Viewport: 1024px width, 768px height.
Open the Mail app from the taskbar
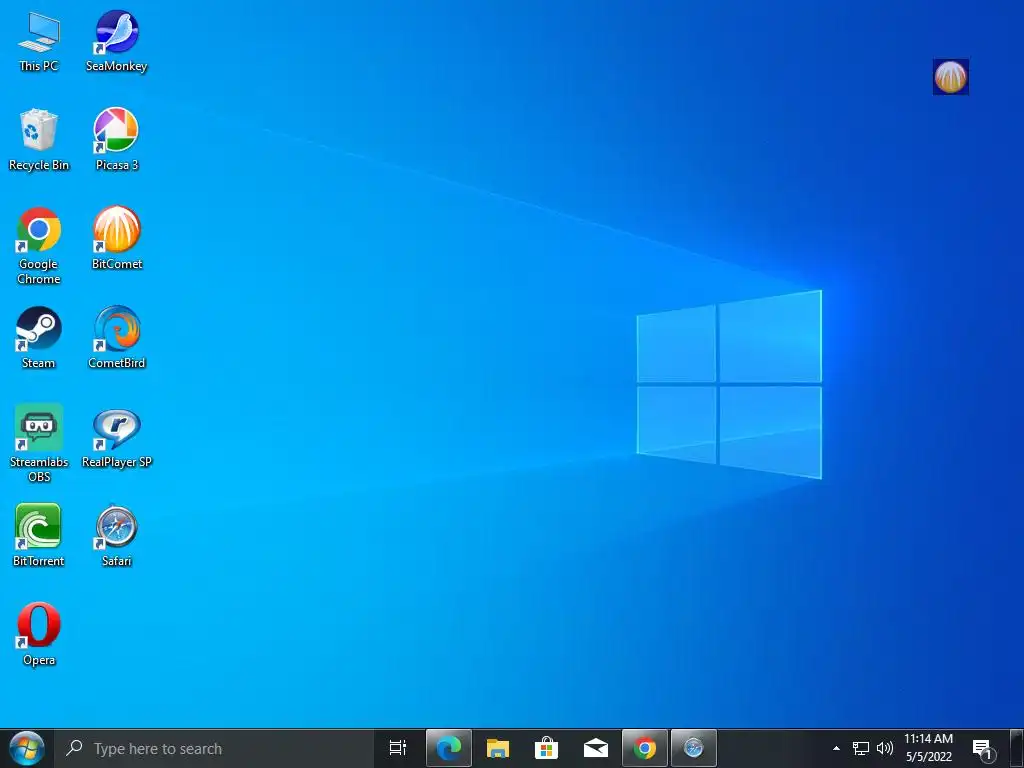tap(596, 748)
